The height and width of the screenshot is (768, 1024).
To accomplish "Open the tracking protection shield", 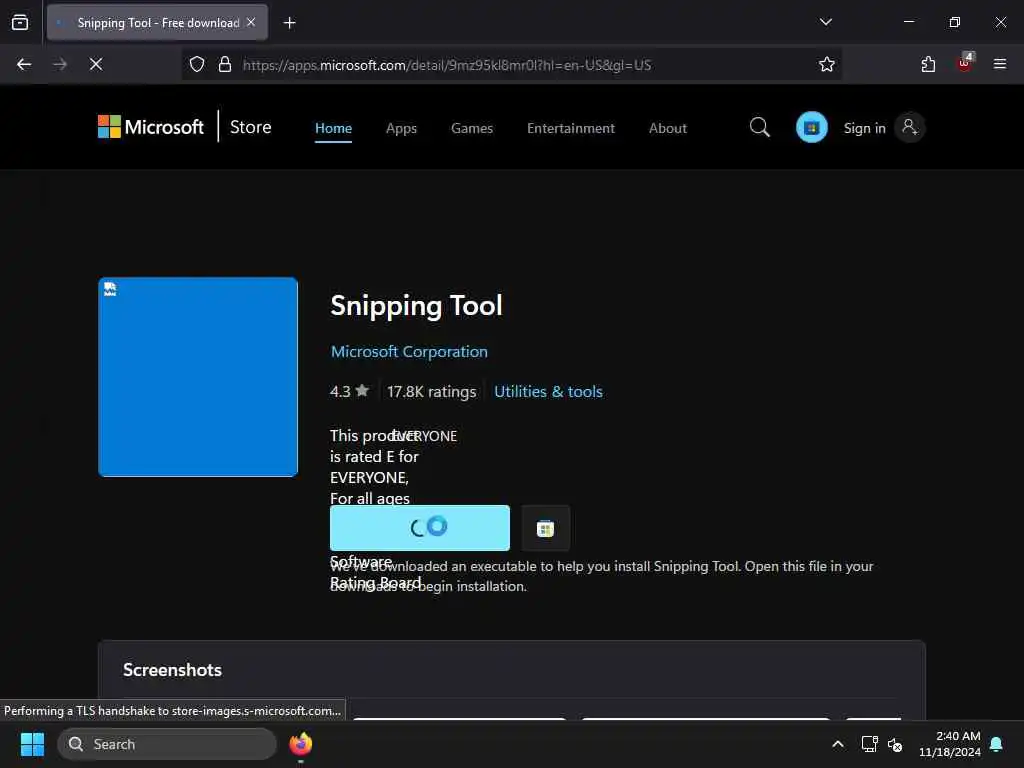I will tap(197, 64).
